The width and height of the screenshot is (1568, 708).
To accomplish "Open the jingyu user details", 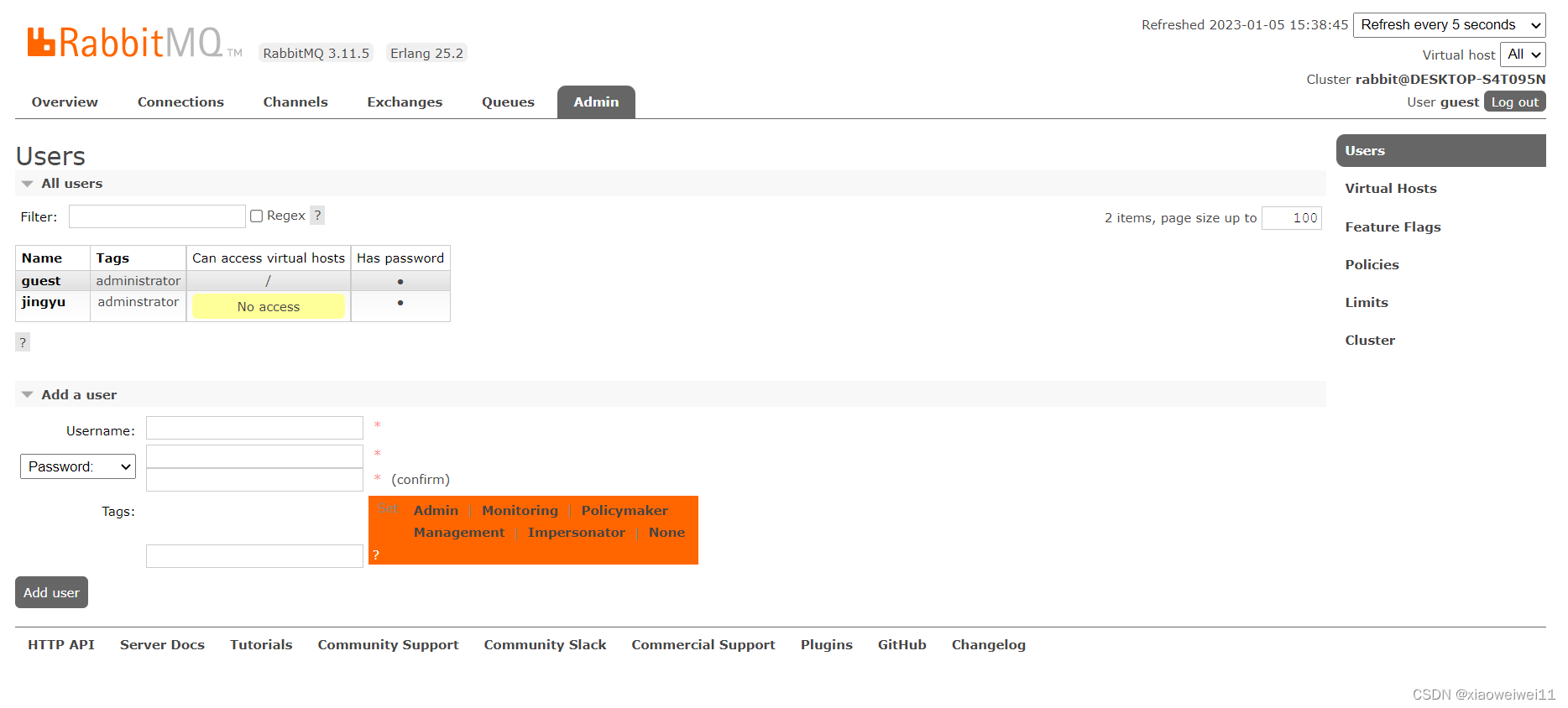I will click(44, 302).
